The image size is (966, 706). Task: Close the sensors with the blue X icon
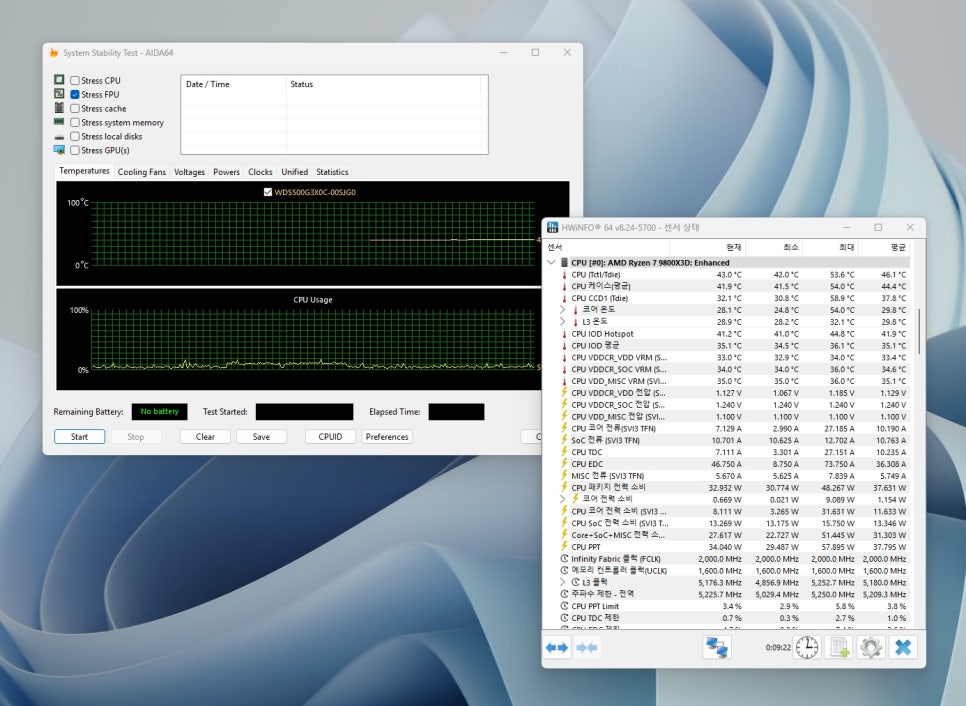903,648
